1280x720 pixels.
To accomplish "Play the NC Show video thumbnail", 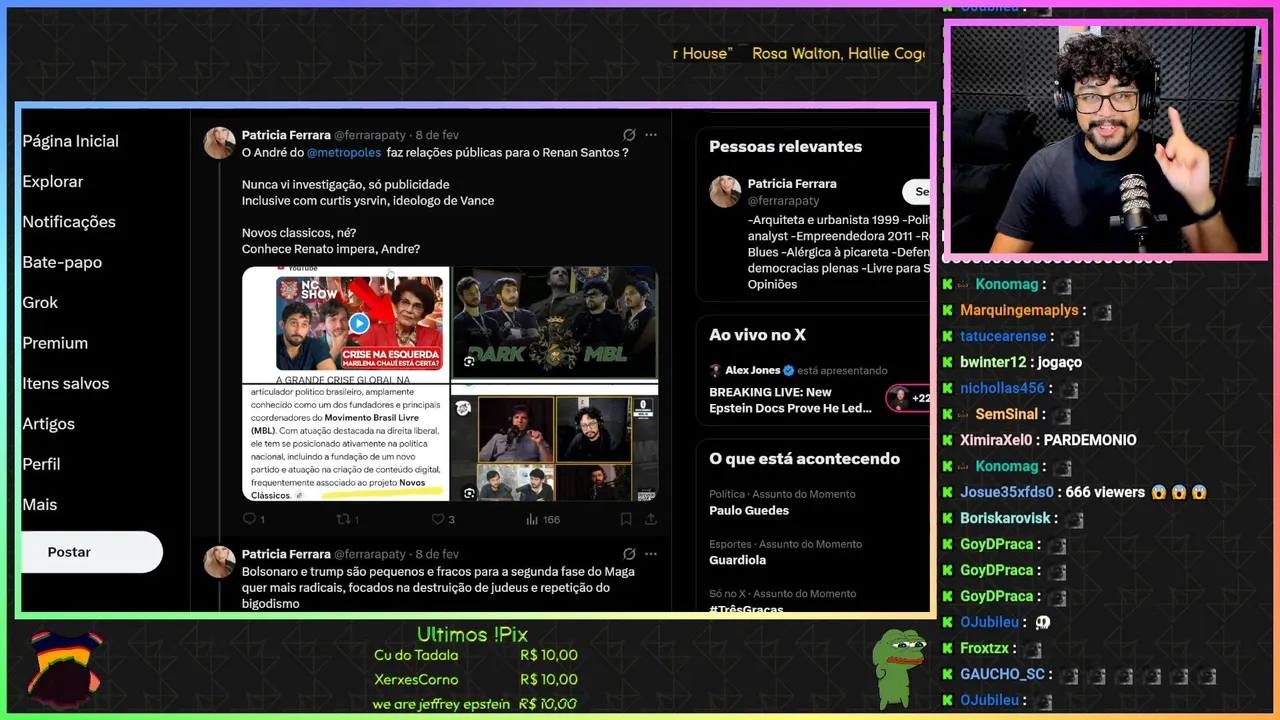I will click(x=359, y=323).
